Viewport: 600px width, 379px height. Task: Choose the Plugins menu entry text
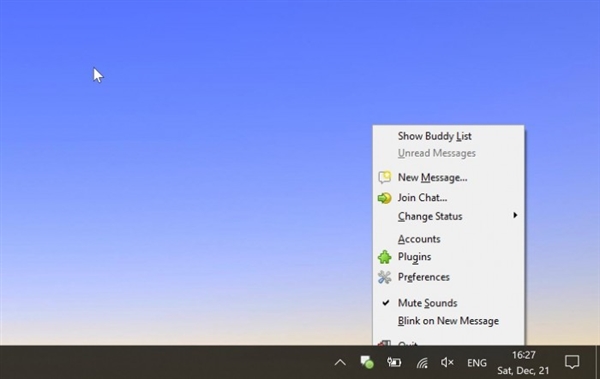pos(414,257)
